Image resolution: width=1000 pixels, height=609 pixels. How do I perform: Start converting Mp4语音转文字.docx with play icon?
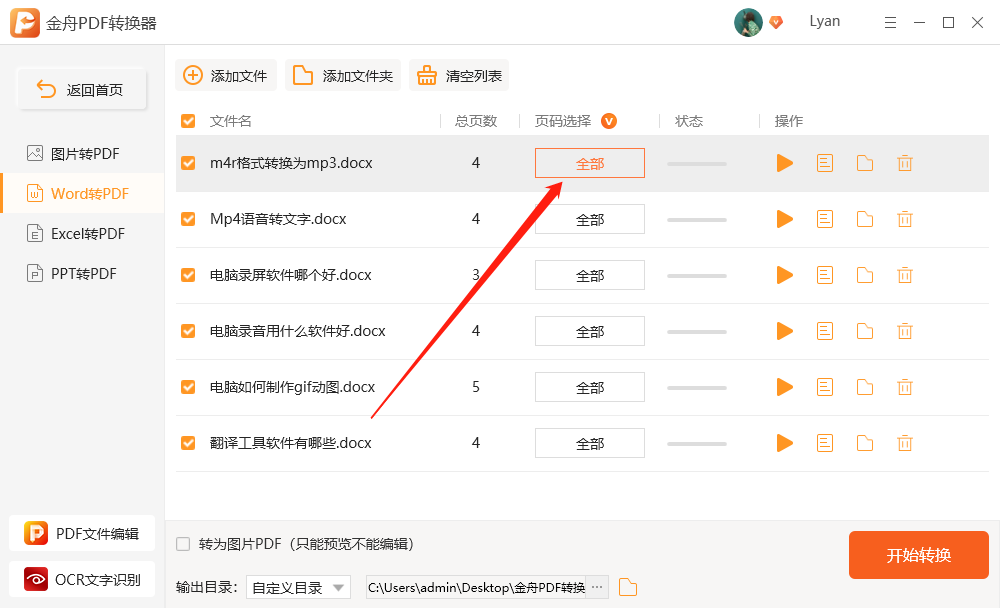coord(784,219)
